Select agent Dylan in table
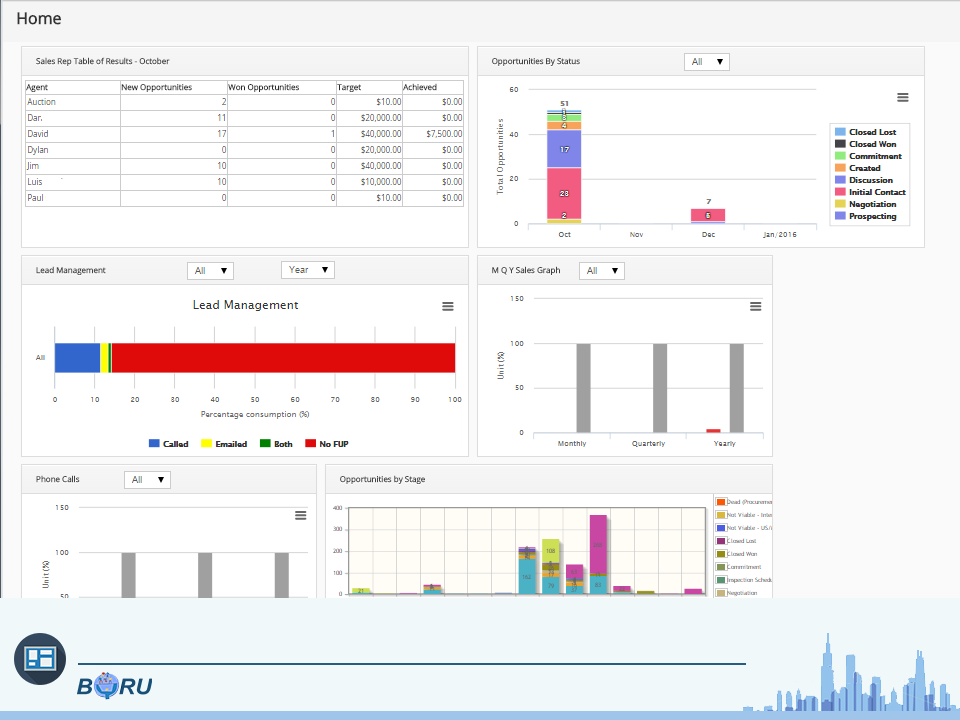The height and width of the screenshot is (720, 960). tap(37, 149)
